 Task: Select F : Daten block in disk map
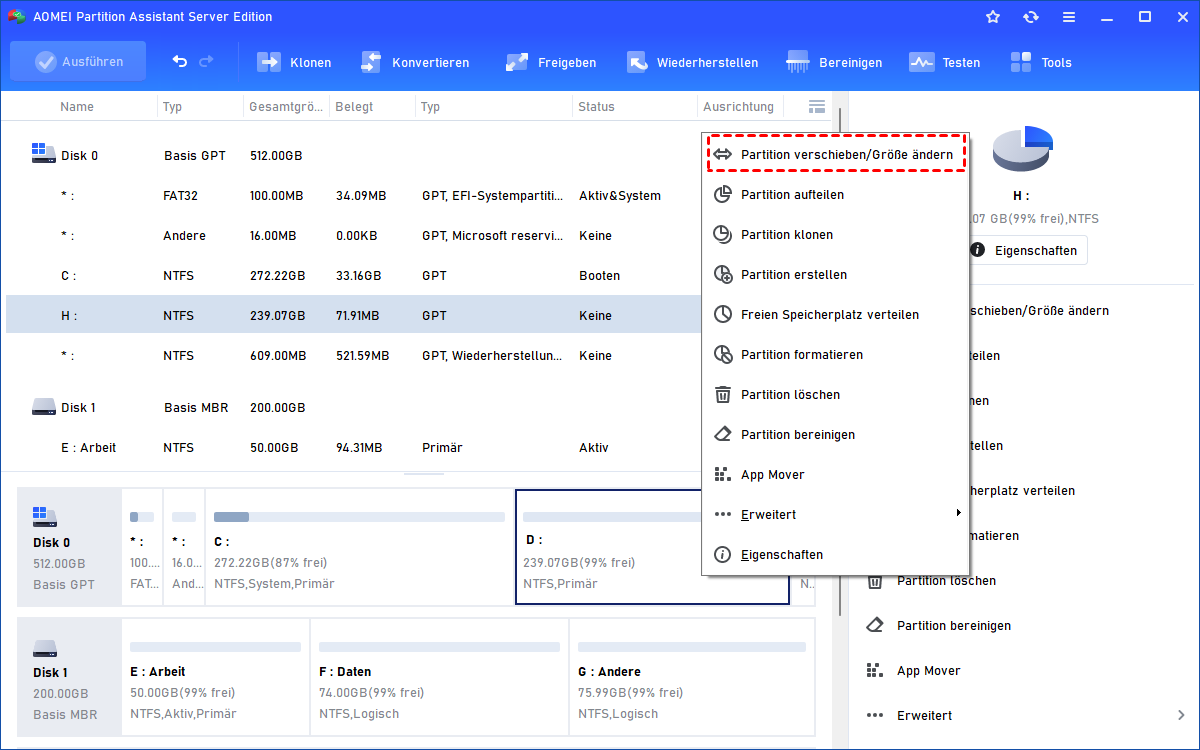pos(439,676)
